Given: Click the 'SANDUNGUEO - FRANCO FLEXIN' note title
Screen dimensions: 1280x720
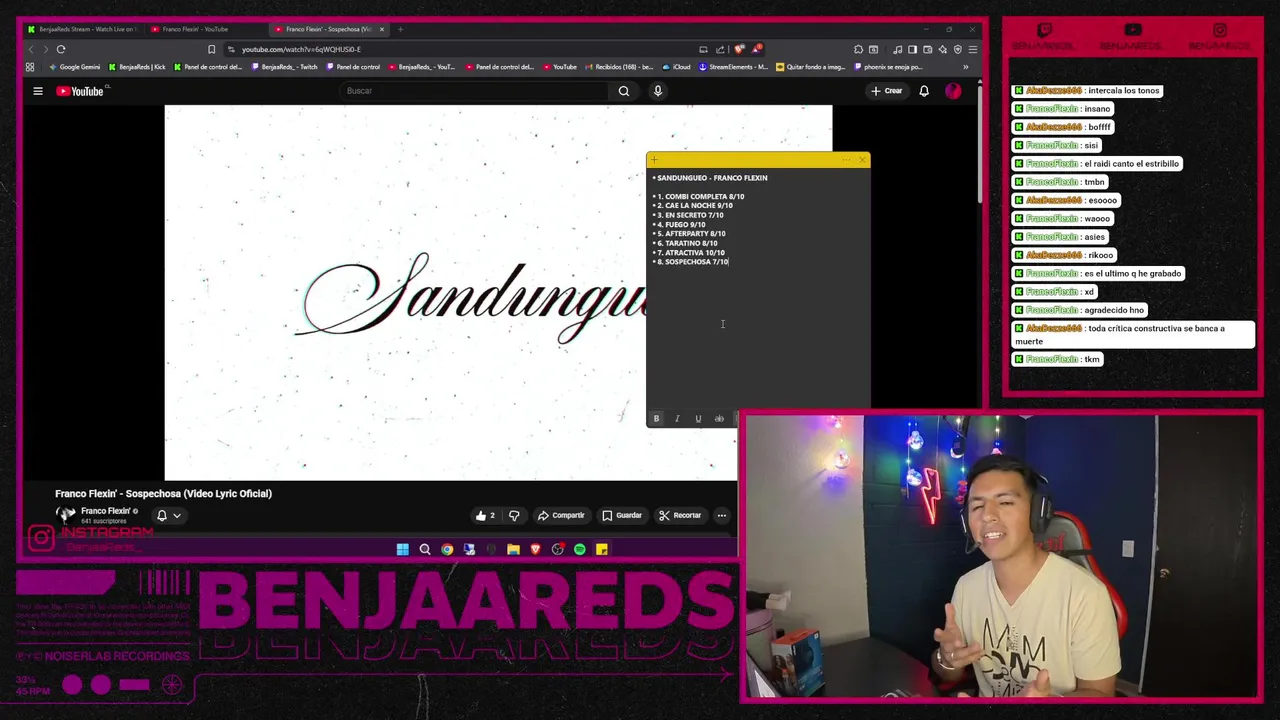Looking at the screenshot, I should click(712, 178).
